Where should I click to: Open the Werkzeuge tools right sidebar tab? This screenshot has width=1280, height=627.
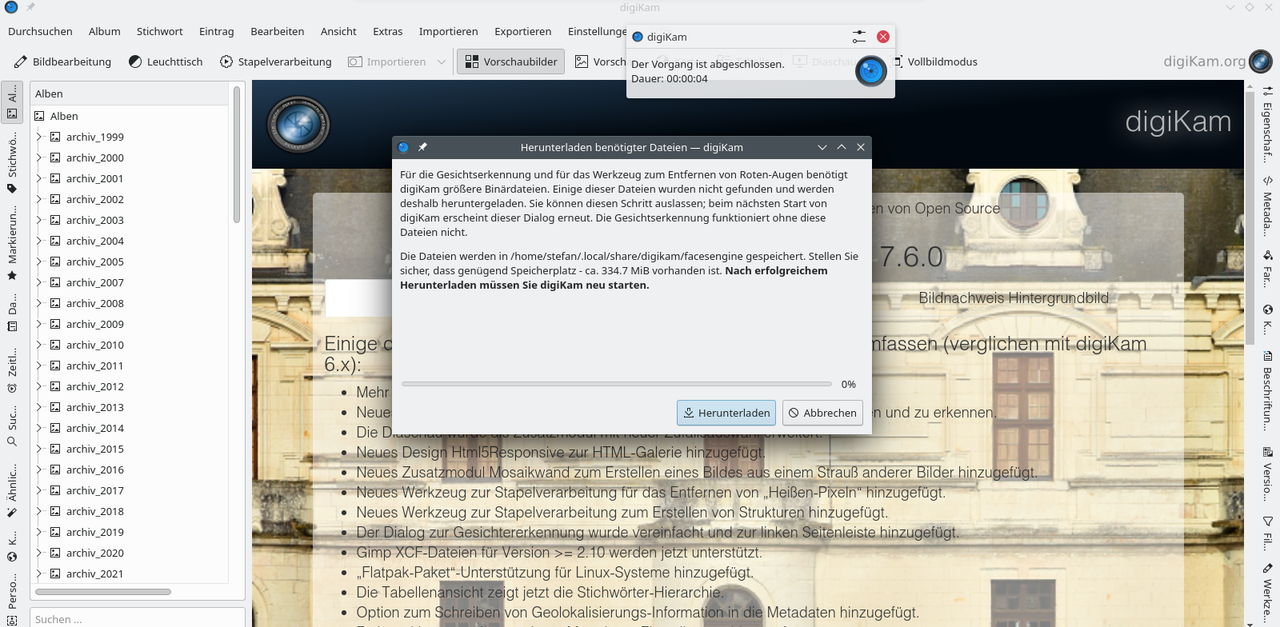click(1267, 592)
